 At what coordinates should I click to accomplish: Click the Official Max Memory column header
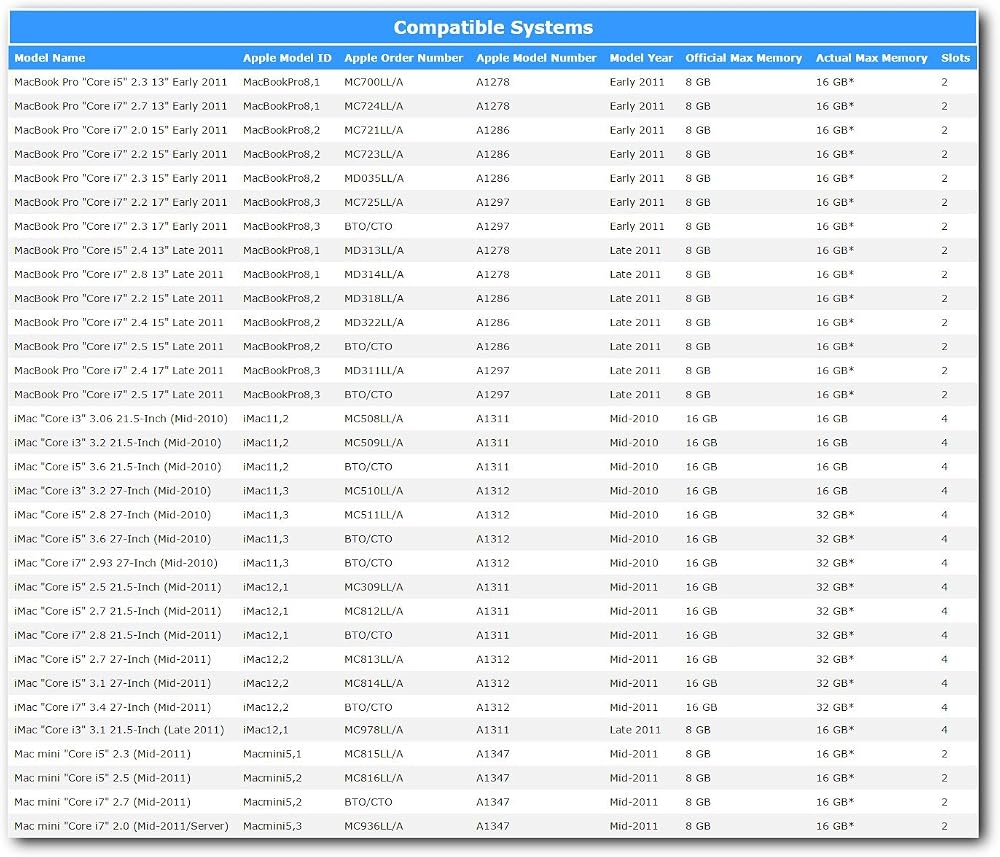[x=744, y=58]
